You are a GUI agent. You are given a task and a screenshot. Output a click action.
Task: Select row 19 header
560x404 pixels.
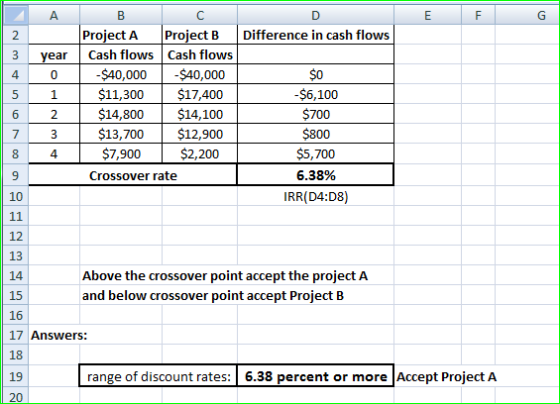15,376
